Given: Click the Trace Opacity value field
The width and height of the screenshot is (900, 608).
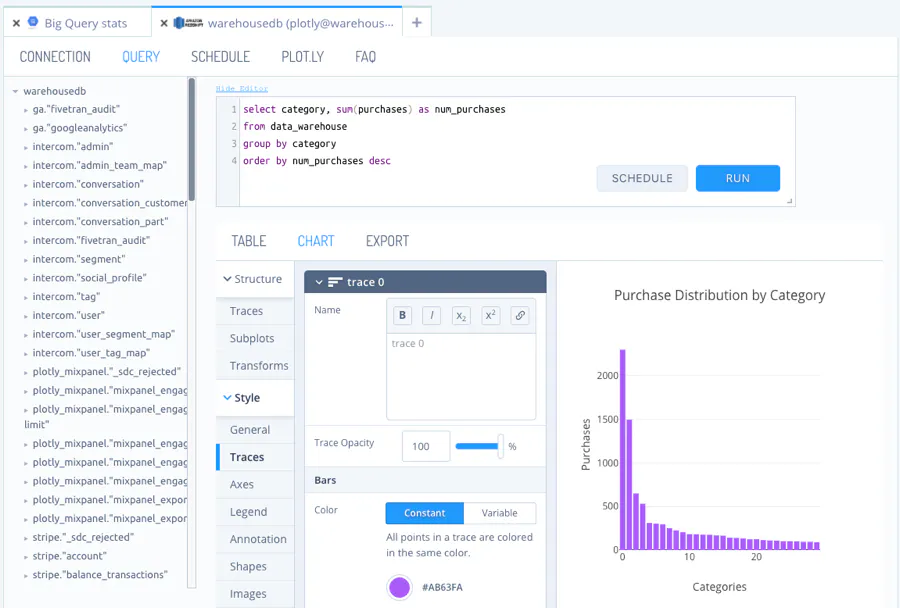Looking at the screenshot, I should [x=425, y=446].
